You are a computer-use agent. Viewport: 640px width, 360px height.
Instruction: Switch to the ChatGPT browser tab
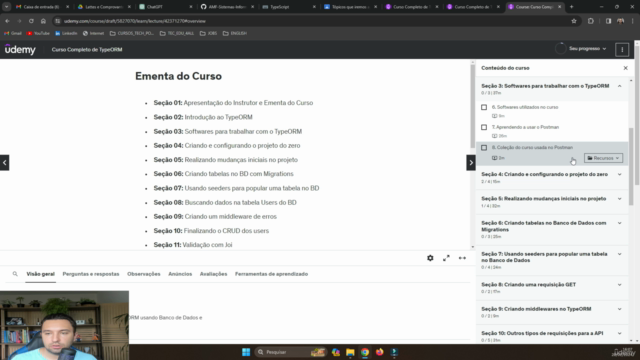165,7
